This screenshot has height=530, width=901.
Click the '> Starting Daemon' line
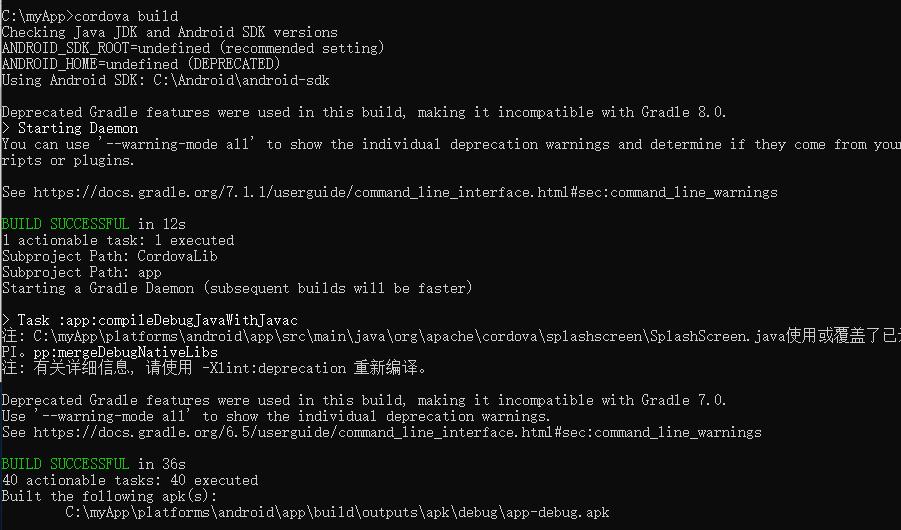[x=70, y=128]
